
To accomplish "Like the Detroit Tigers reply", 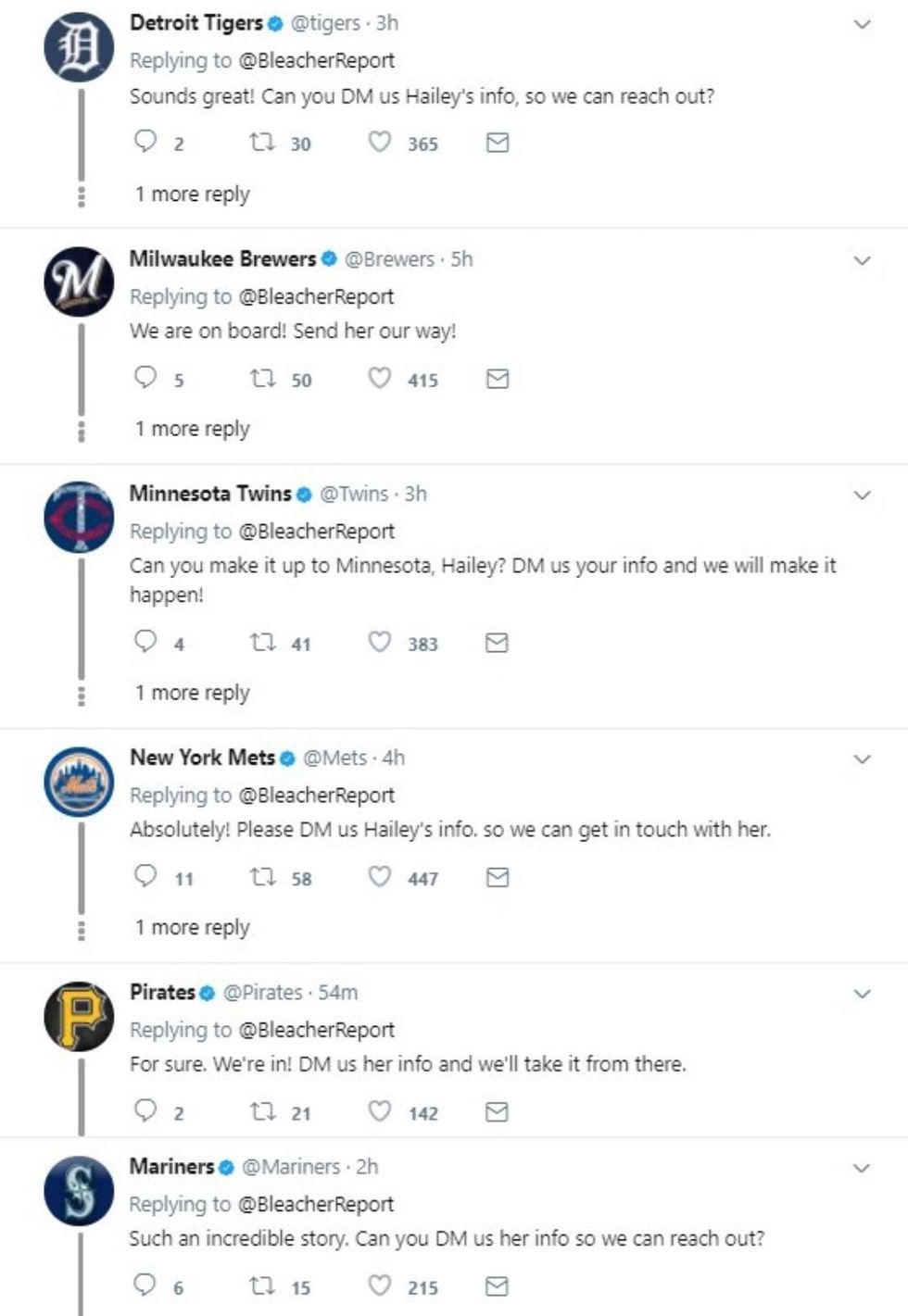I will click(x=380, y=143).
